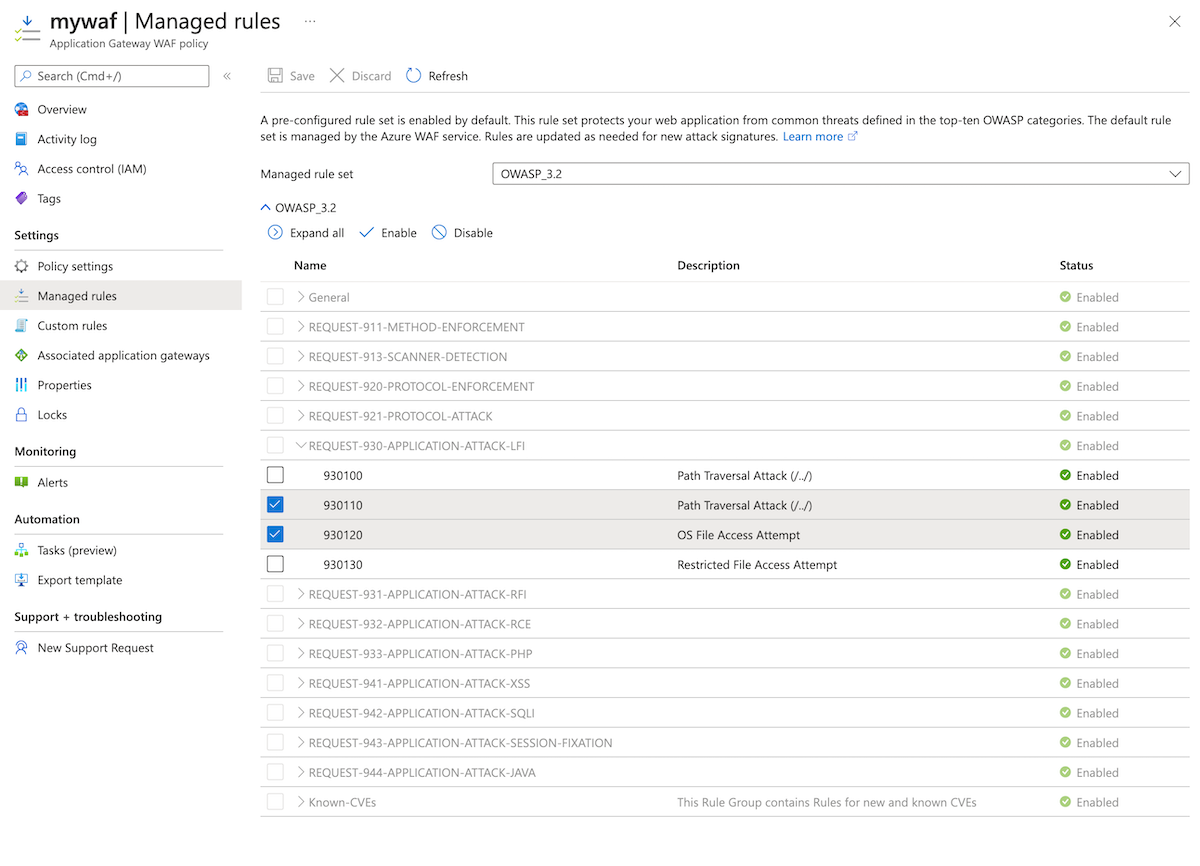Collapse the REQUEST-930-APPLICATION-ATTACK-LFI rule group
The image size is (1200, 866).
point(301,446)
